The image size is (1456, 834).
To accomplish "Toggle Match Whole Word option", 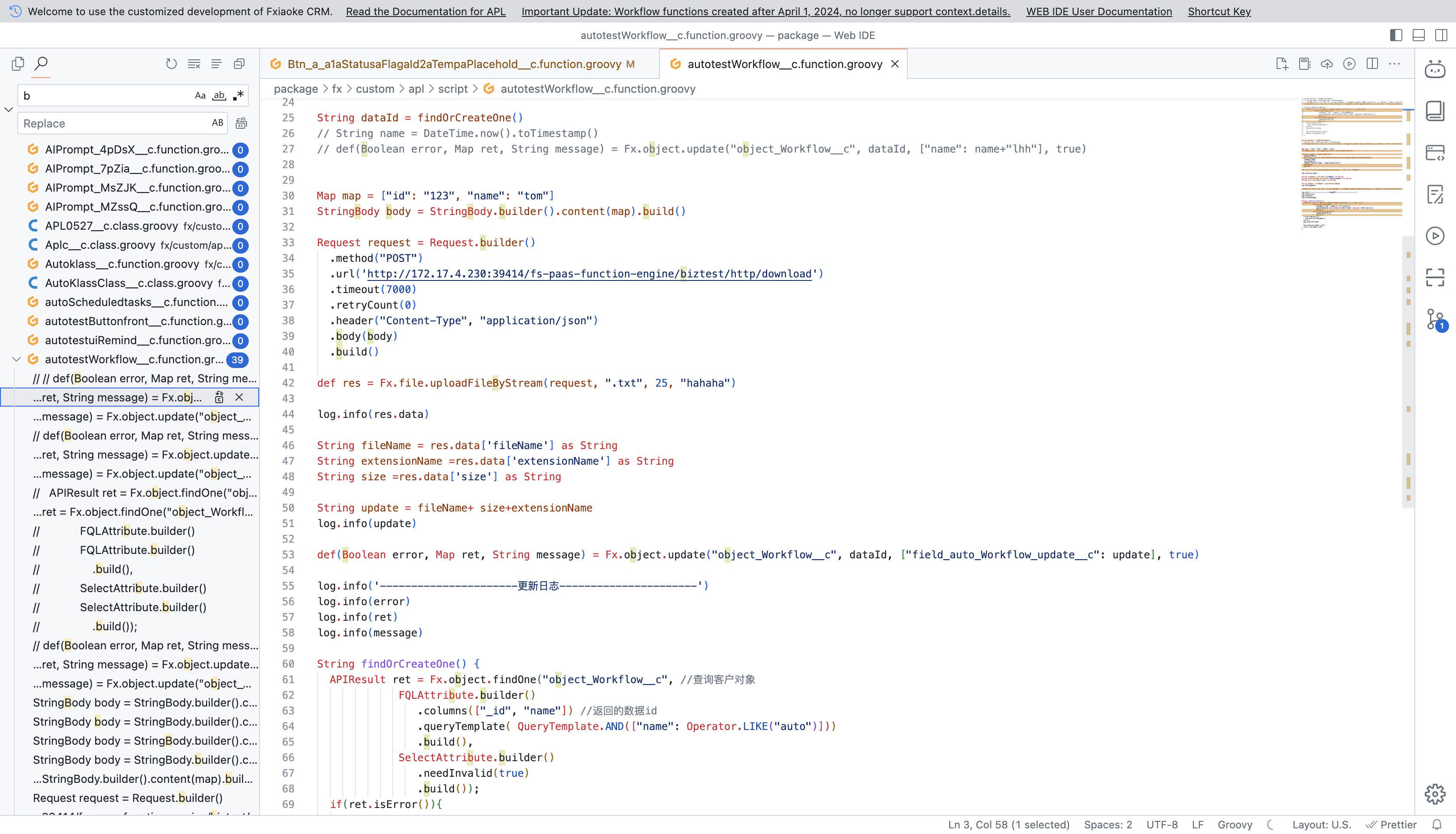I will point(219,96).
